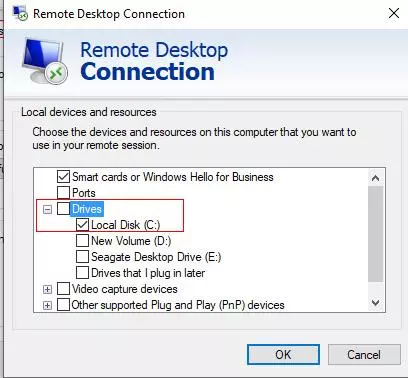Click the device list scroll down arrow
The height and width of the screenshot is (378, 408).
pos(376,303)
